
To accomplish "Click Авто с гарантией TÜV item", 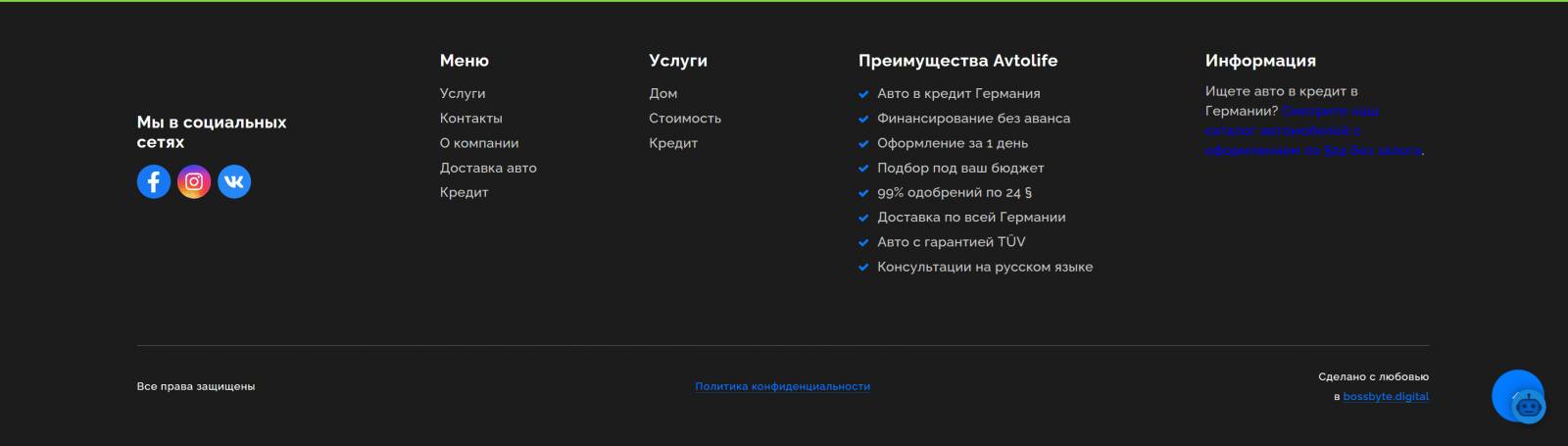I will (951, 242).
